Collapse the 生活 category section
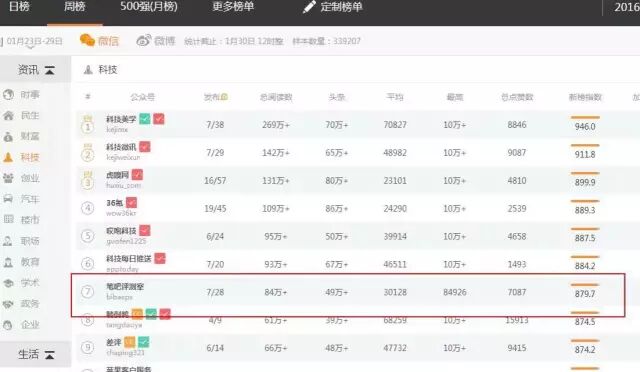Screen dimensions: 640x372 tap(50, 355)
